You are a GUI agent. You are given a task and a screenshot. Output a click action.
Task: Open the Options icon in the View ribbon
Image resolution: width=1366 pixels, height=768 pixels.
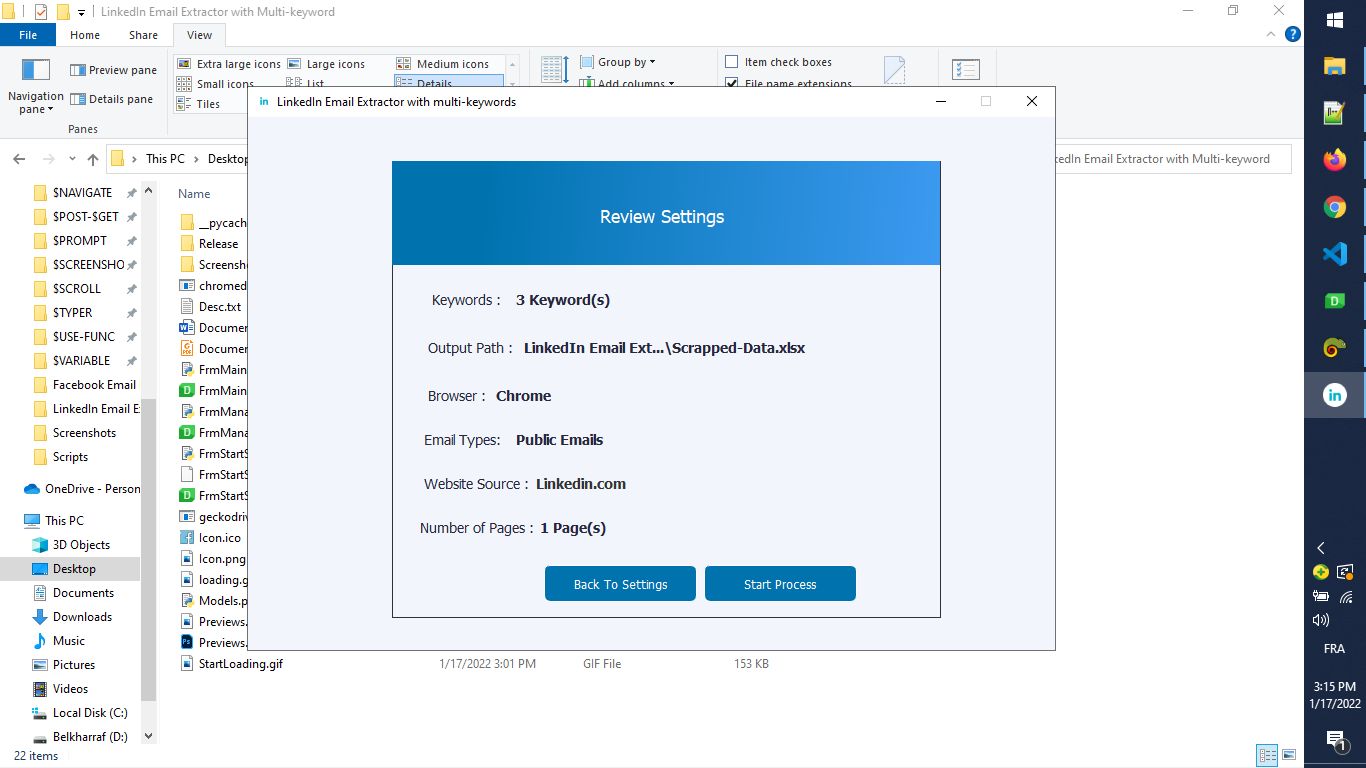click(966, 70)
